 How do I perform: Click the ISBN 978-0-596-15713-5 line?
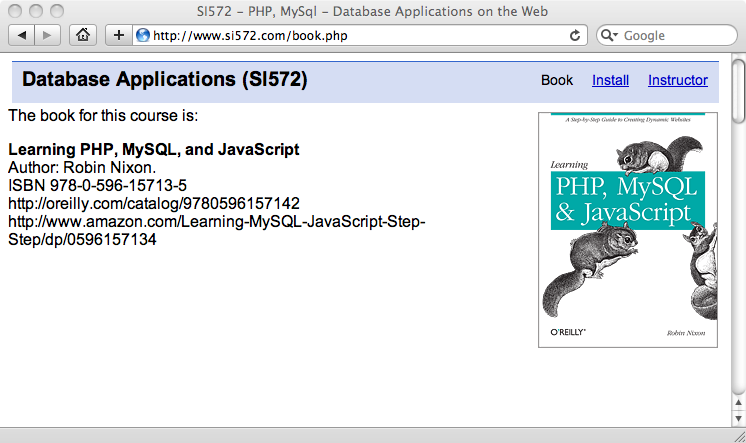[98, 186]
